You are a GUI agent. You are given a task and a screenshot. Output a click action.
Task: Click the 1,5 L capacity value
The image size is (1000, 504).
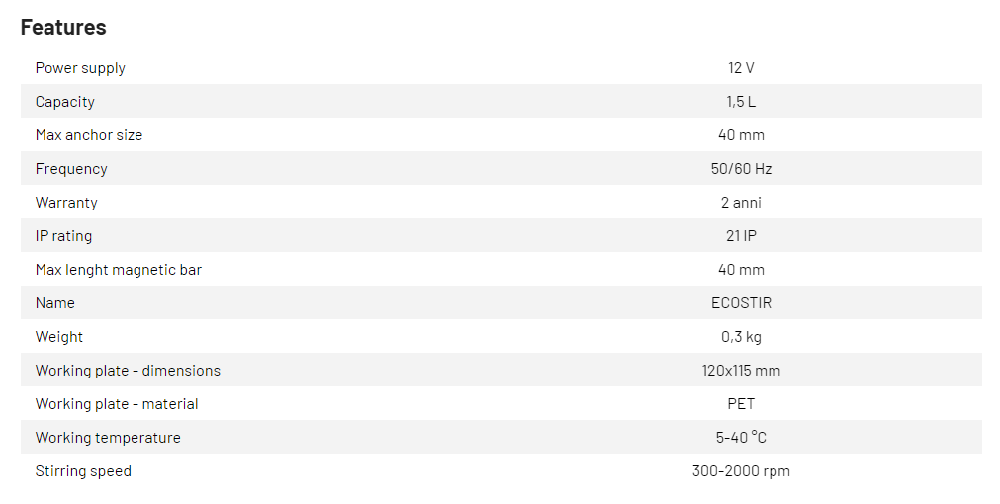pos(741,102)
